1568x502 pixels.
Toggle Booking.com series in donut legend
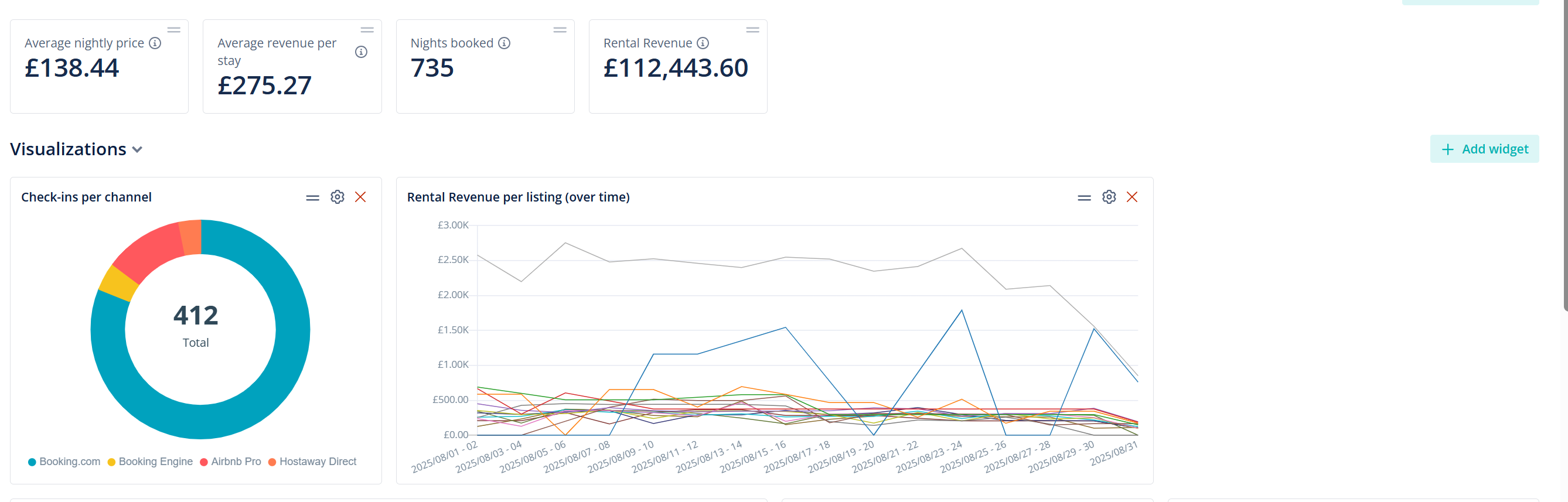click(64, 462)
